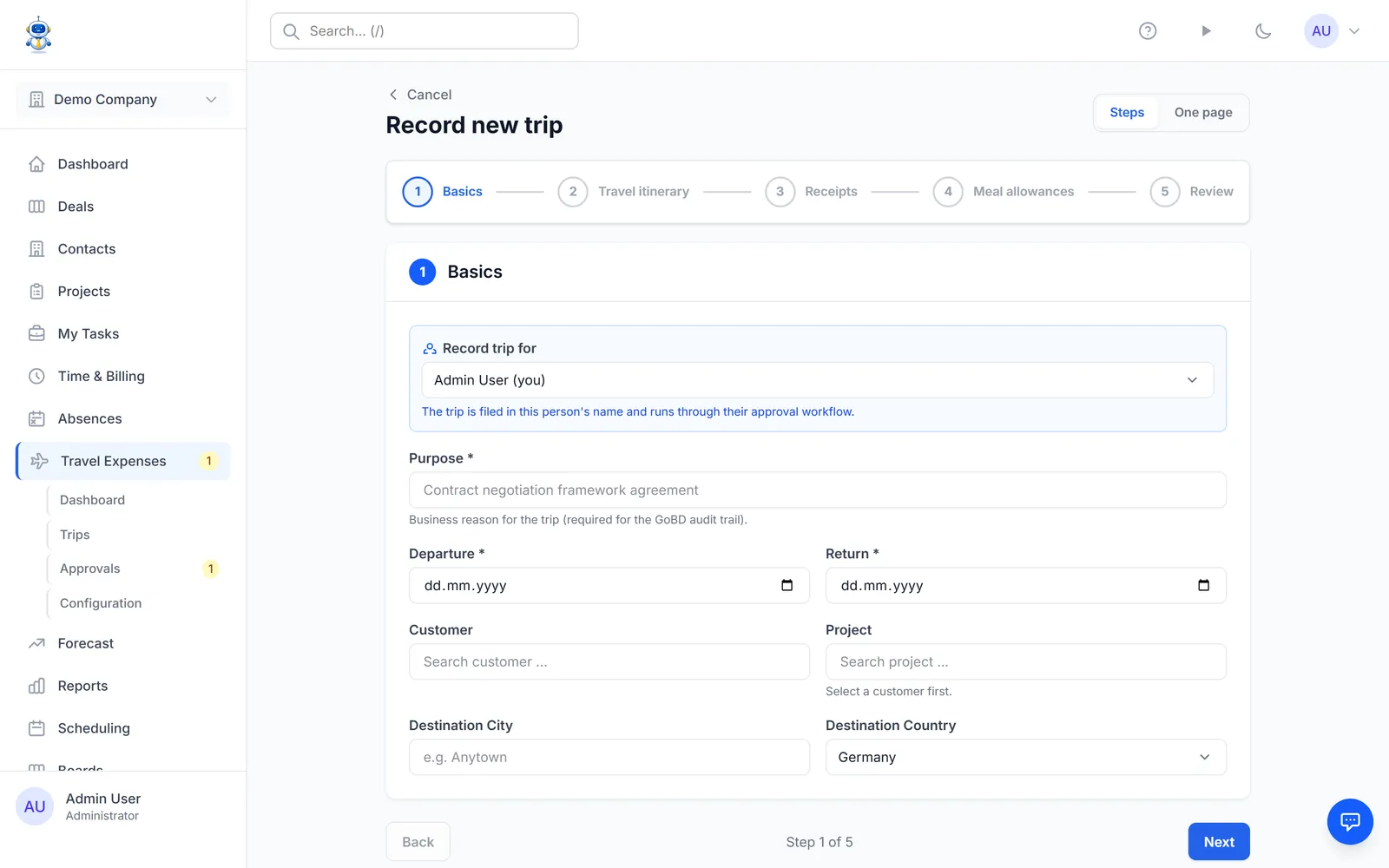Image resolution: width=1389 pixels, height=868 pixels.
Task: Switch to One page view
Action: tap(1203, 113)
